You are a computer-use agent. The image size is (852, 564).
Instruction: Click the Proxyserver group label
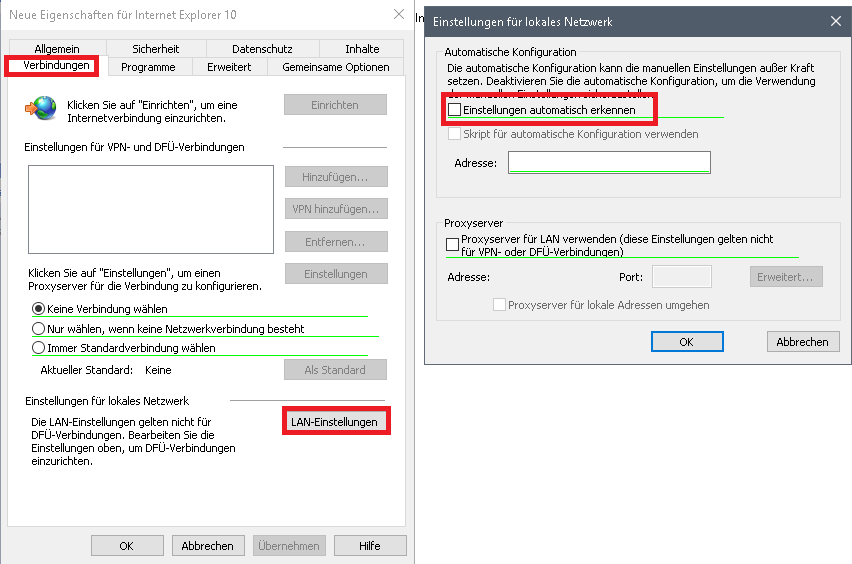click(x=473, y=223)
